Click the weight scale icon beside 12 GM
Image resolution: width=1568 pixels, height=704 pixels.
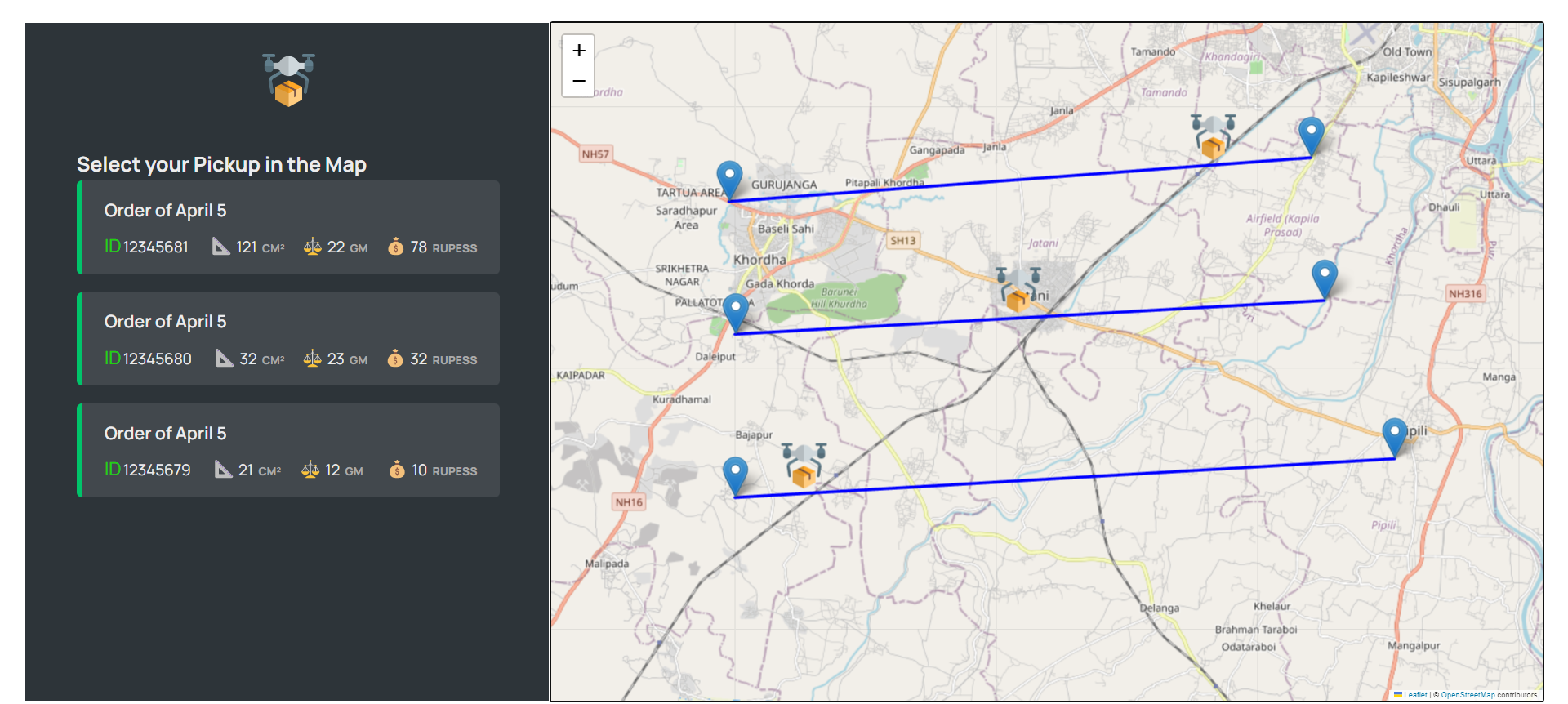(x=310, y=469)
